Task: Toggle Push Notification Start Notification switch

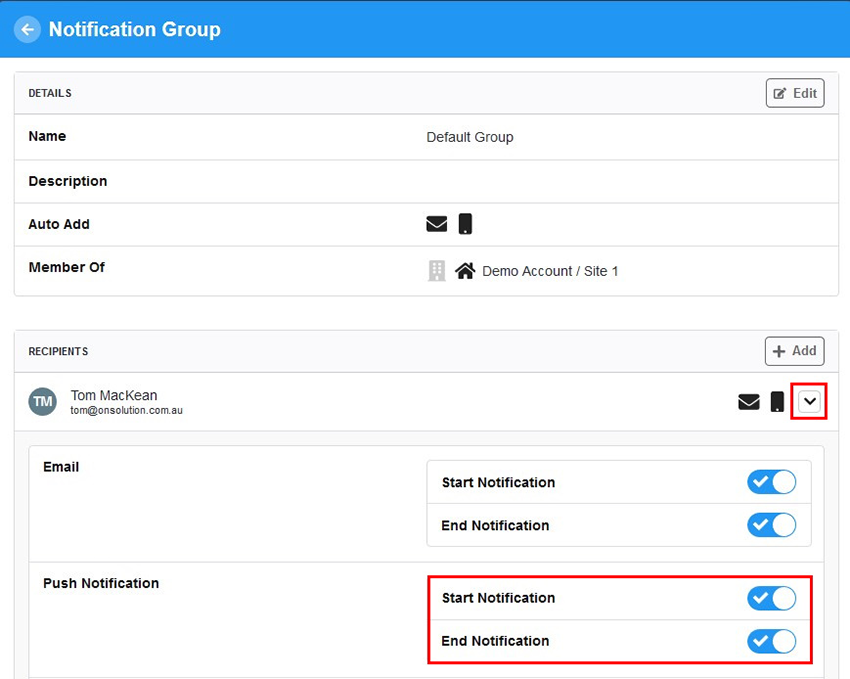Action: coord(771,598)
